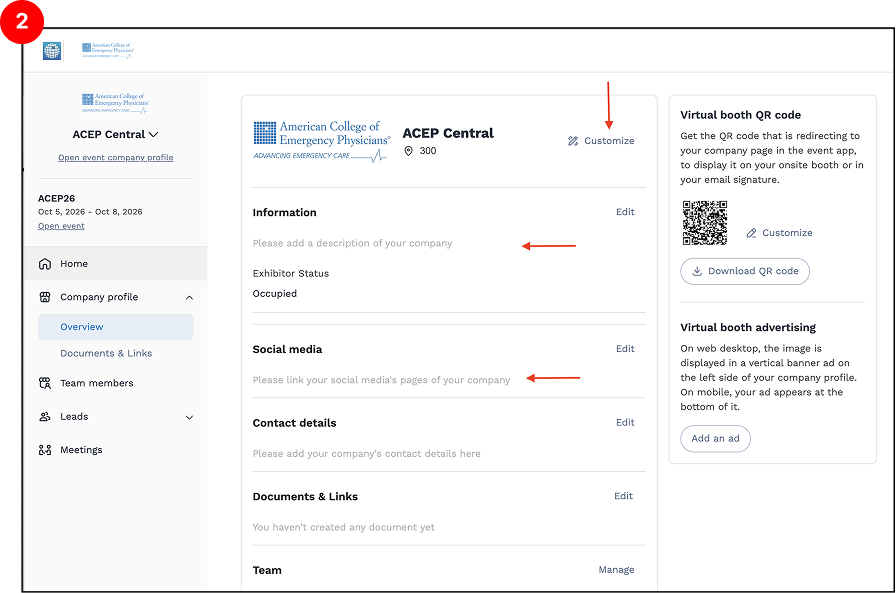Open Documents & Links in sidebar
Screen dimensions: 896x593
coord(106,354)
